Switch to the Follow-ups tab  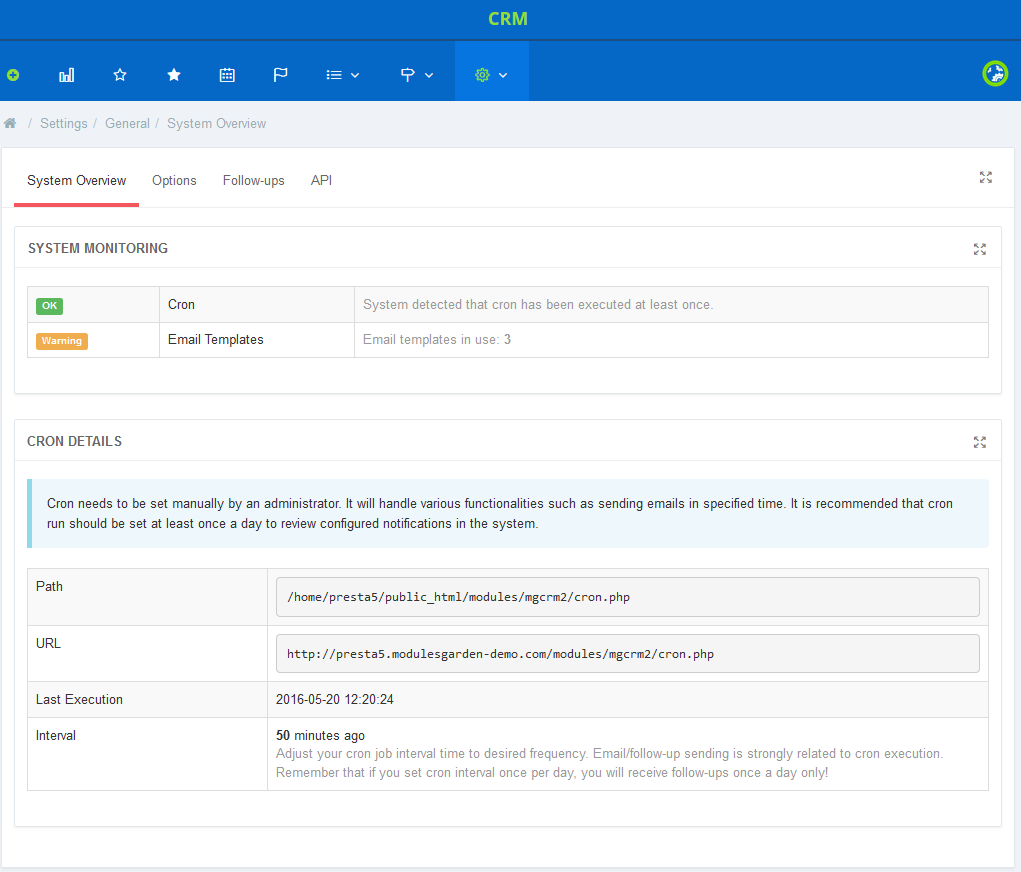(253, 180)
